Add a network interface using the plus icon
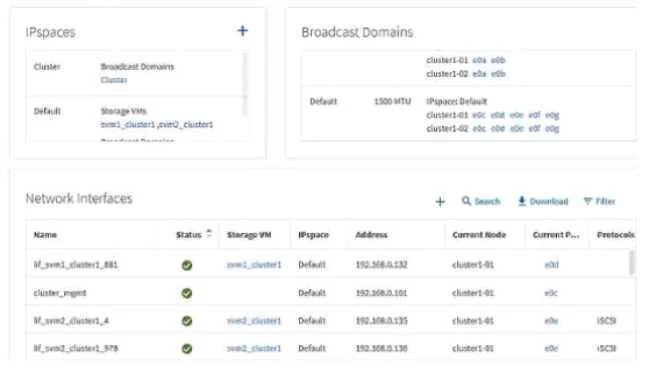This screenshot has width=651, height=372. (x=440, y=202)
